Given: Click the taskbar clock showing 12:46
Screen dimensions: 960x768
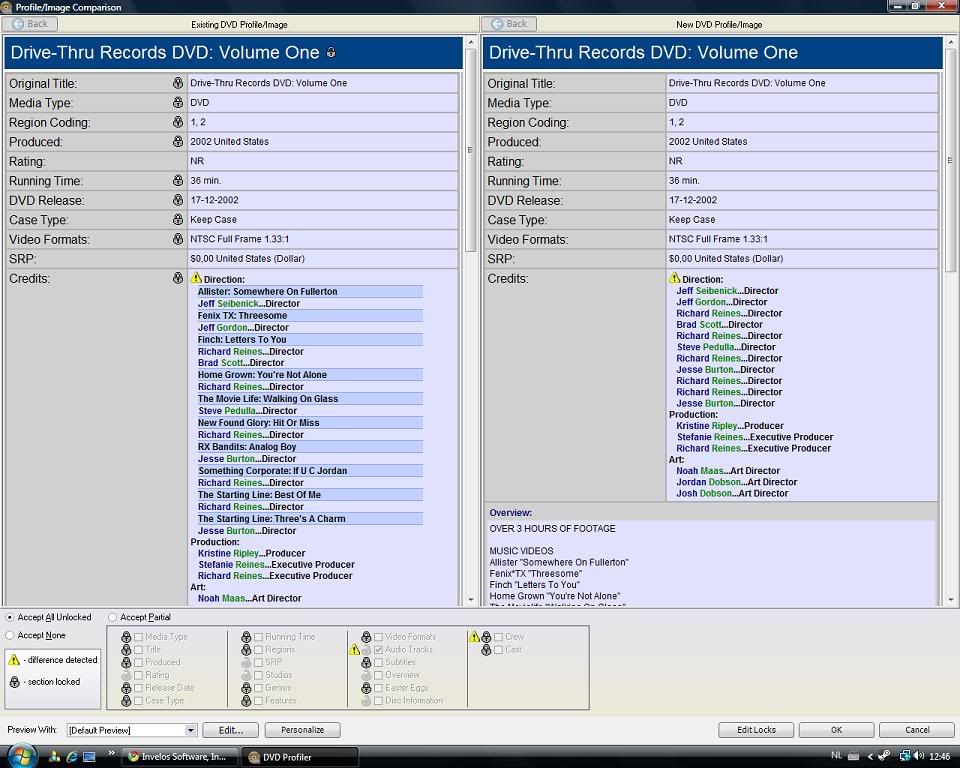Looking at the screenshot, I should point(940,756).
